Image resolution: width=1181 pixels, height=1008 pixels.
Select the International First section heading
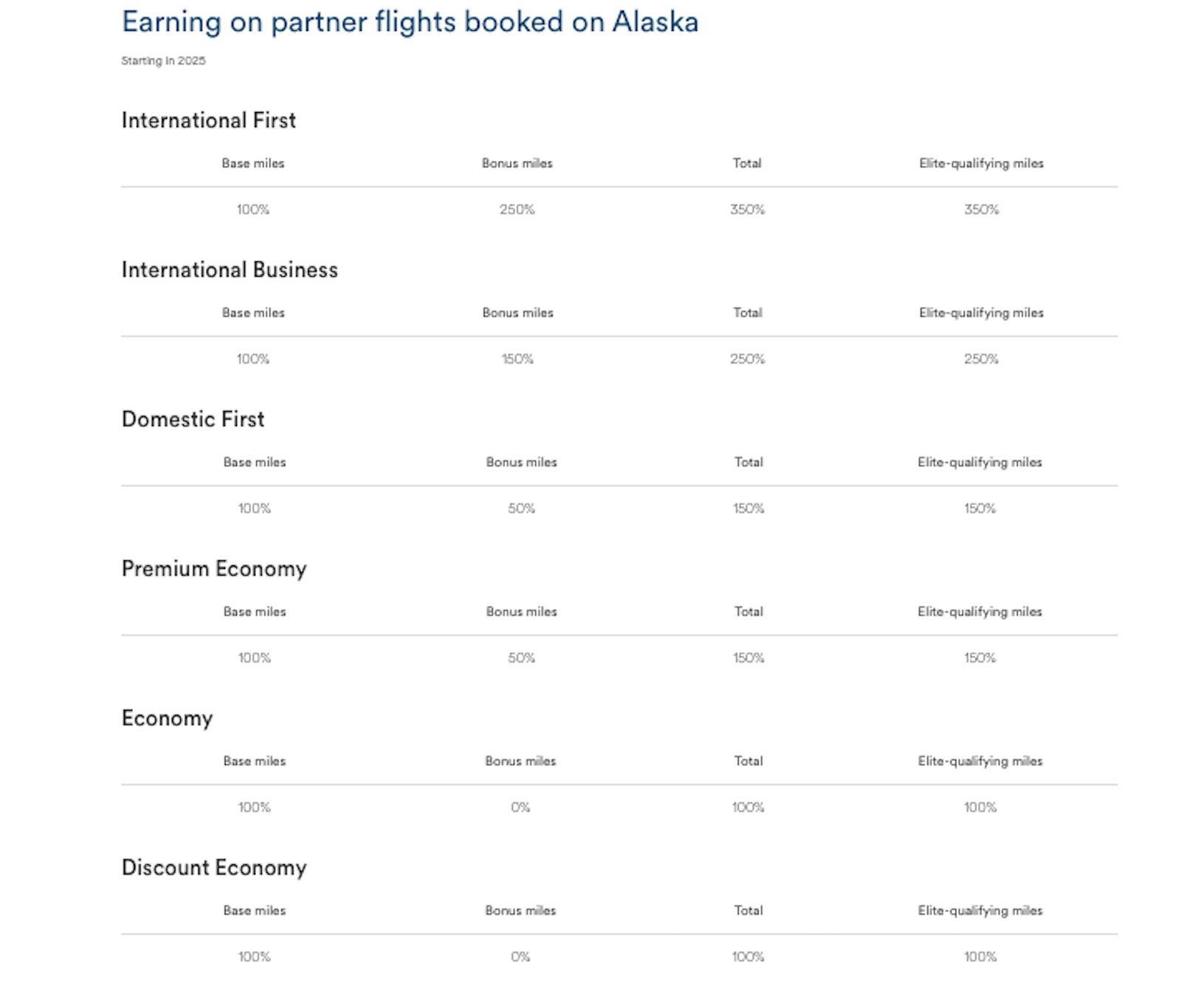(208, 120)
